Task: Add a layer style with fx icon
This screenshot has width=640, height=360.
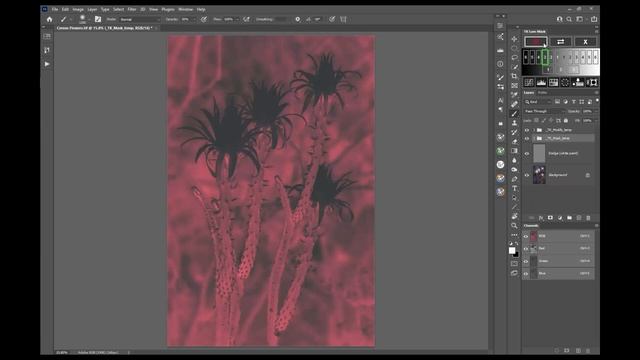Action: click(541, 218)
